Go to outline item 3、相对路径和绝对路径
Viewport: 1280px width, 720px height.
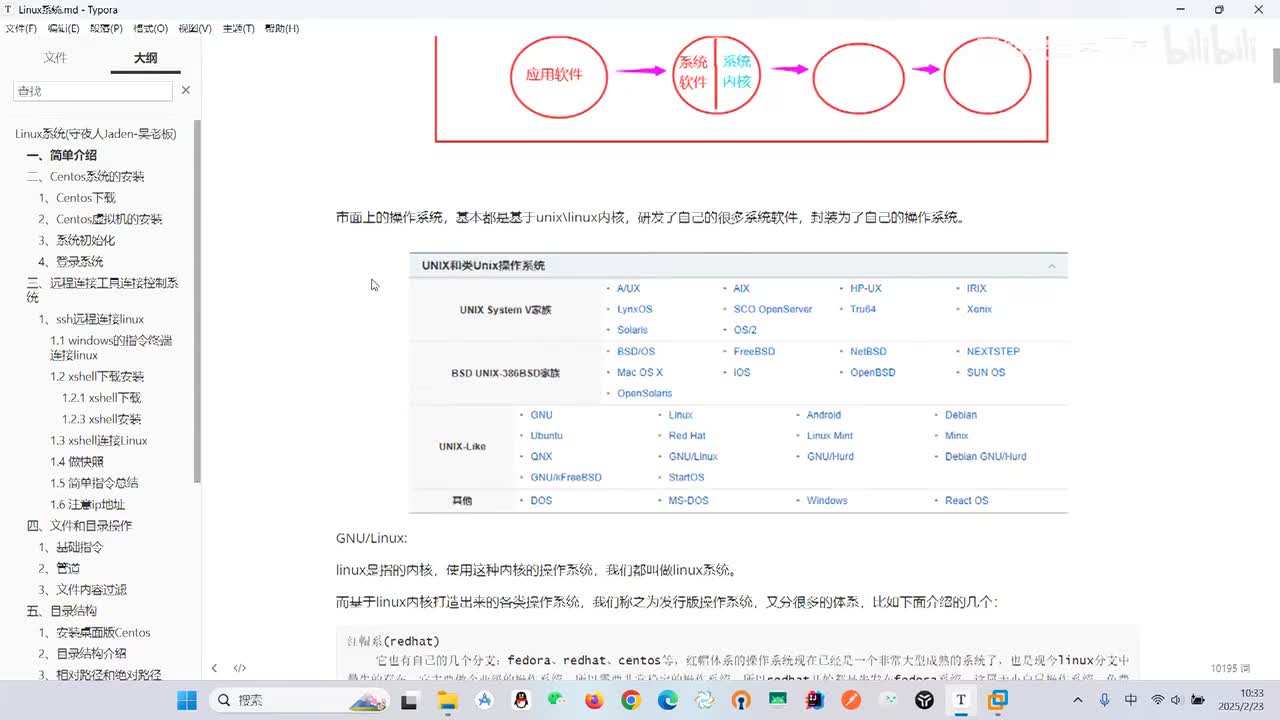tap(100, 675)
